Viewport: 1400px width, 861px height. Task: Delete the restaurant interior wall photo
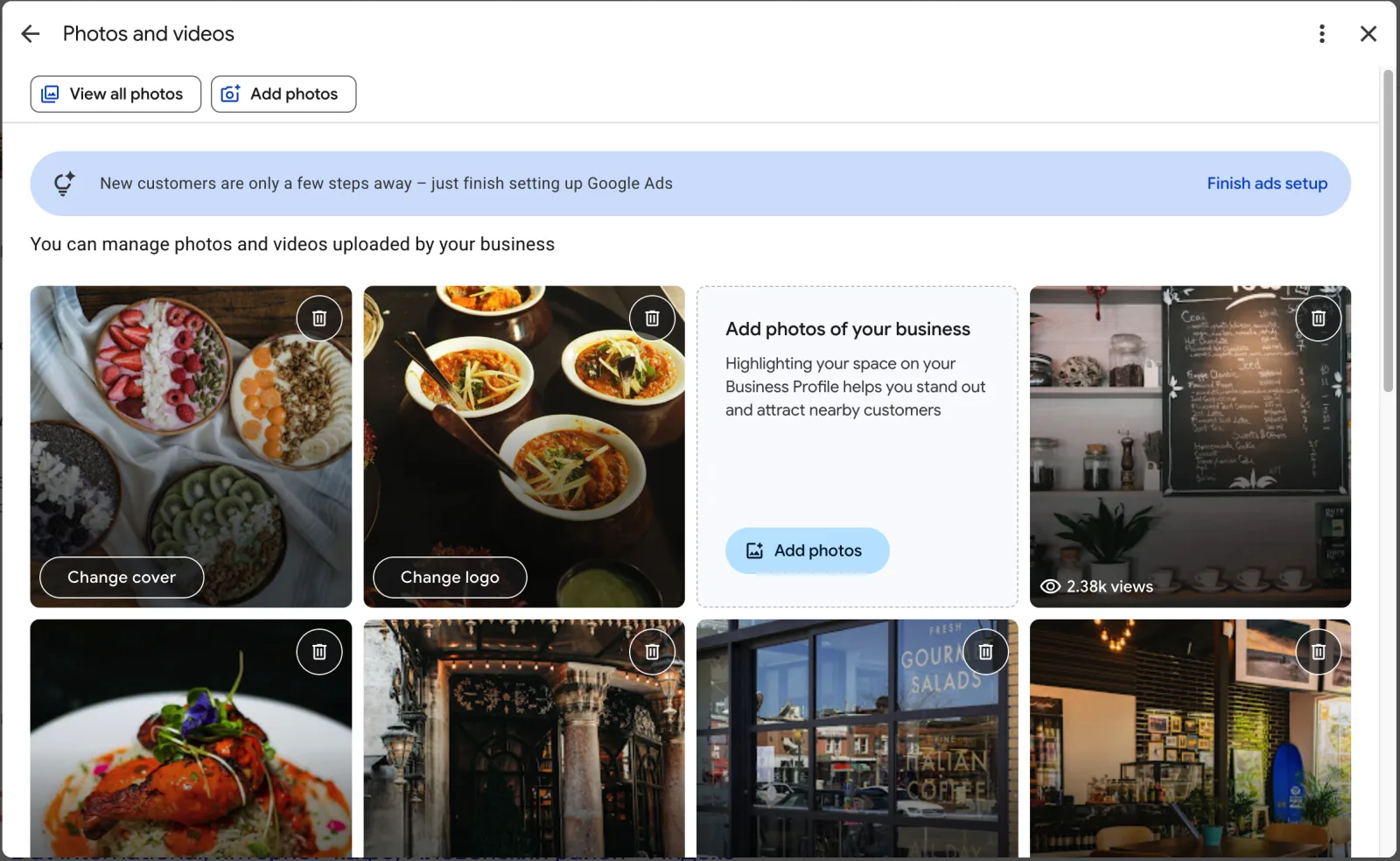click(1319, 652)
